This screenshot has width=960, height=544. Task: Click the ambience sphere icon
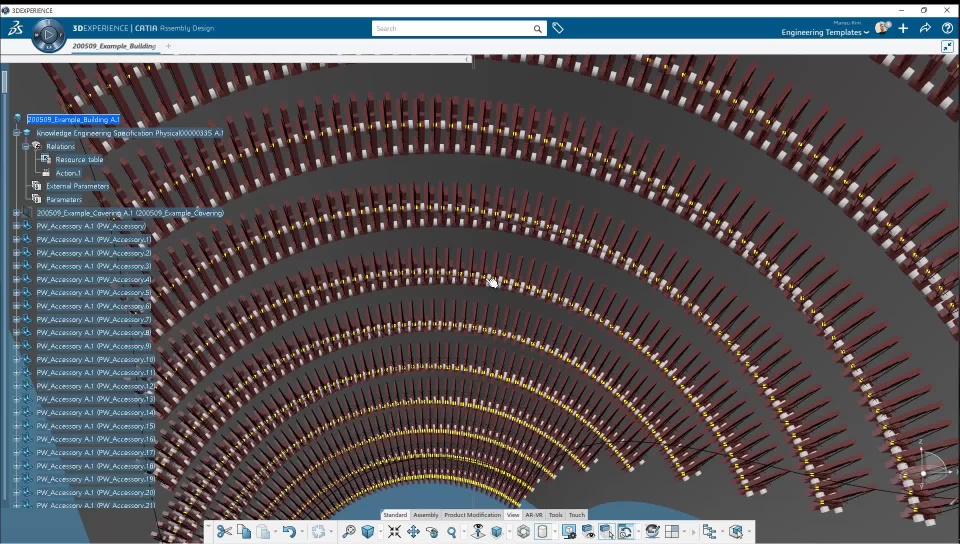653,532
